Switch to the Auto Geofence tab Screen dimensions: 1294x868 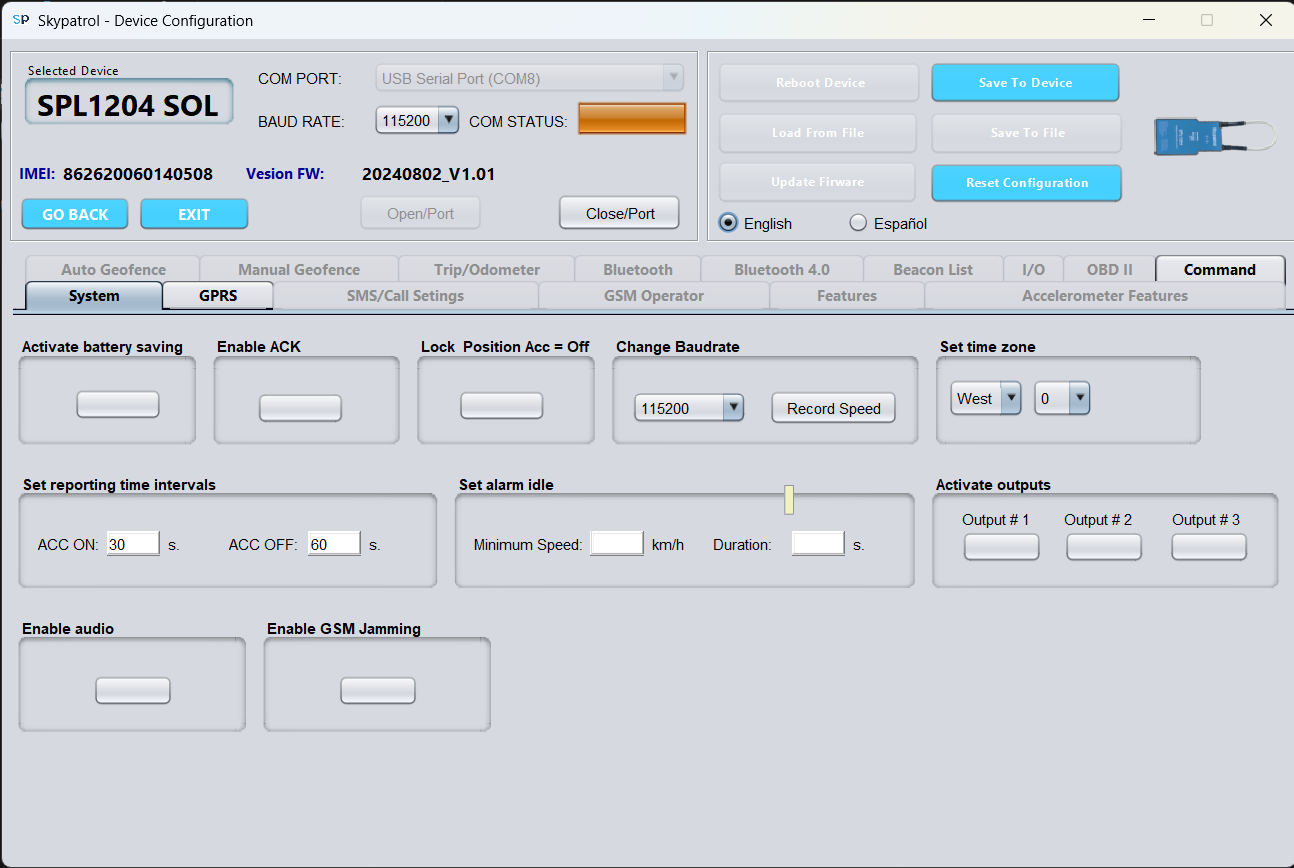[113, 269]
